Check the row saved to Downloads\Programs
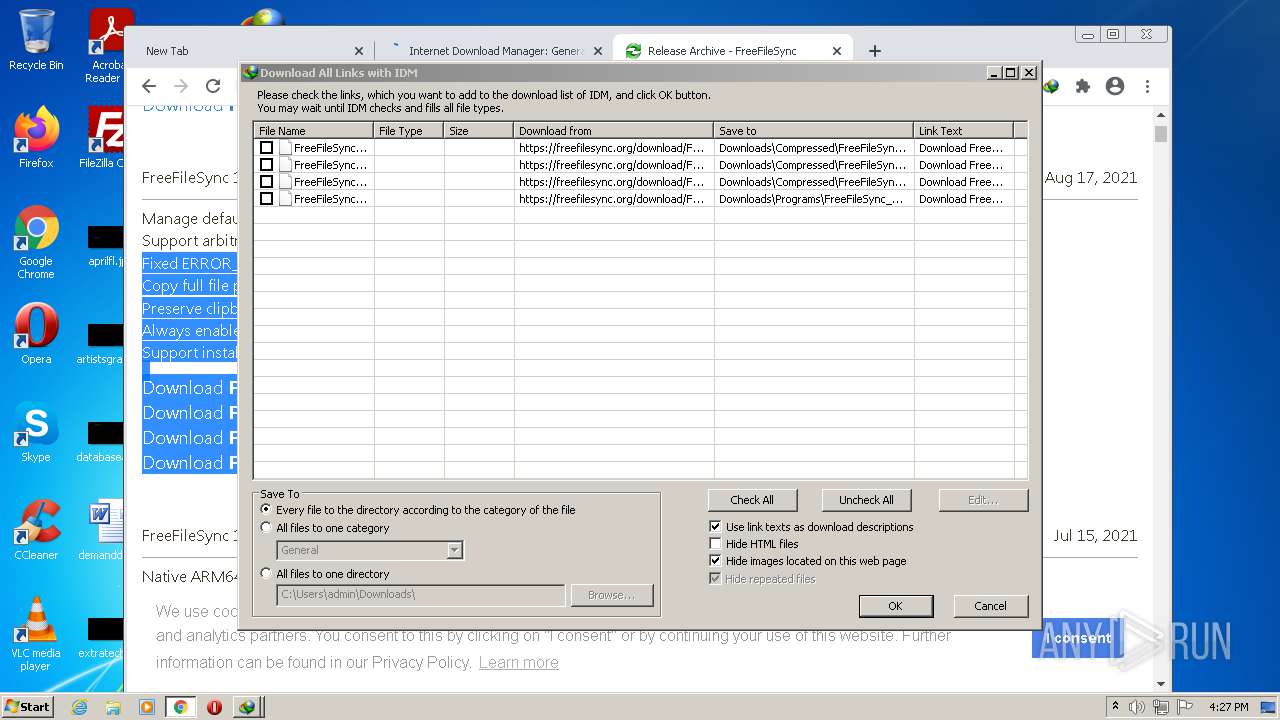Viewport: 1280px width, 720px height. (x=266, y=199)
